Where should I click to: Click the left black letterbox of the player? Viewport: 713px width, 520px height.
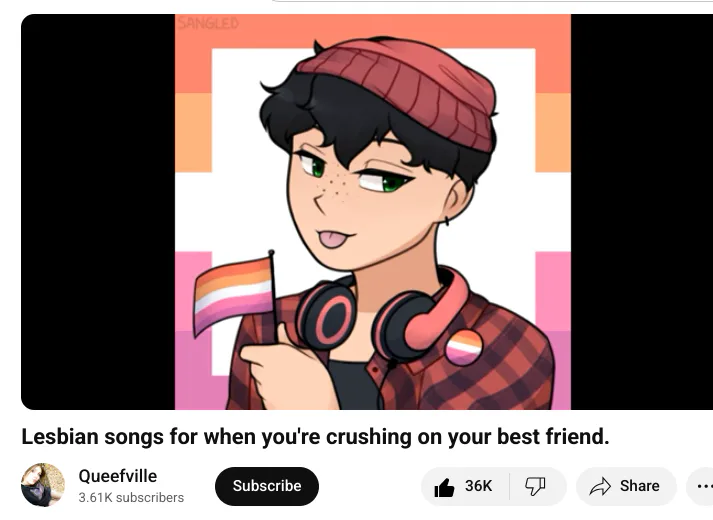(x=98, y=212)
